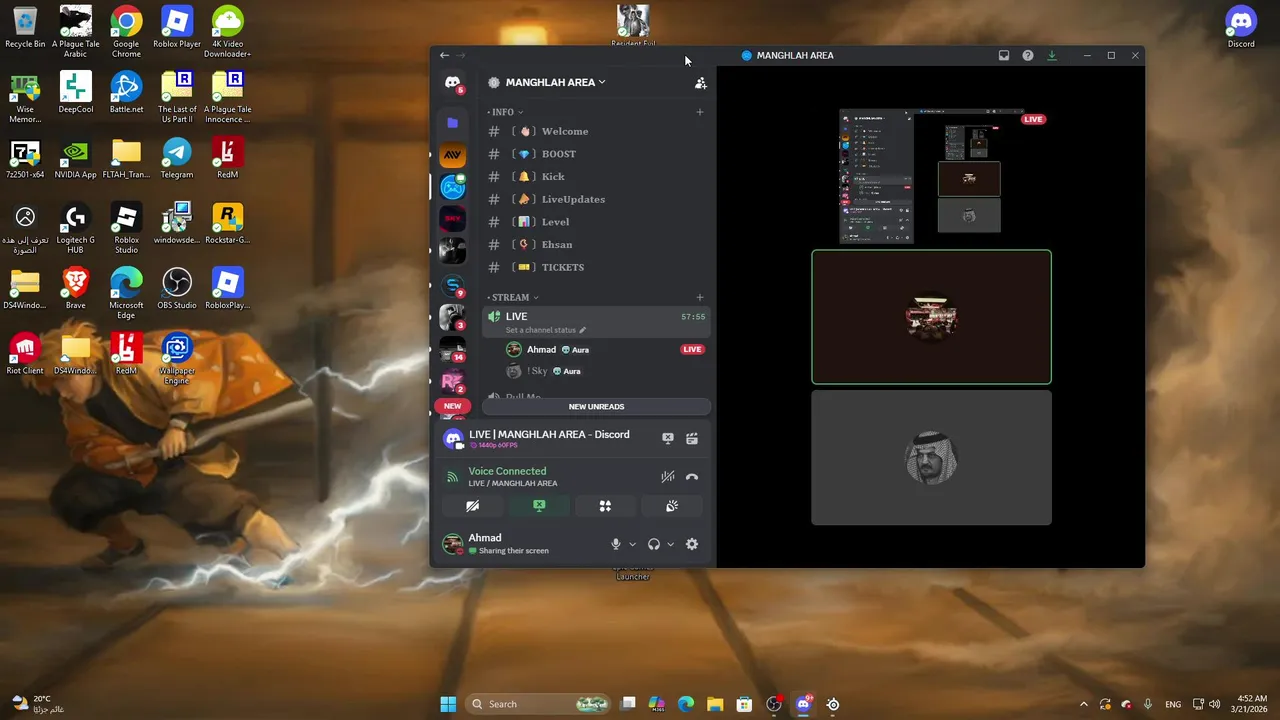Open the Welcome text channel

596,131
